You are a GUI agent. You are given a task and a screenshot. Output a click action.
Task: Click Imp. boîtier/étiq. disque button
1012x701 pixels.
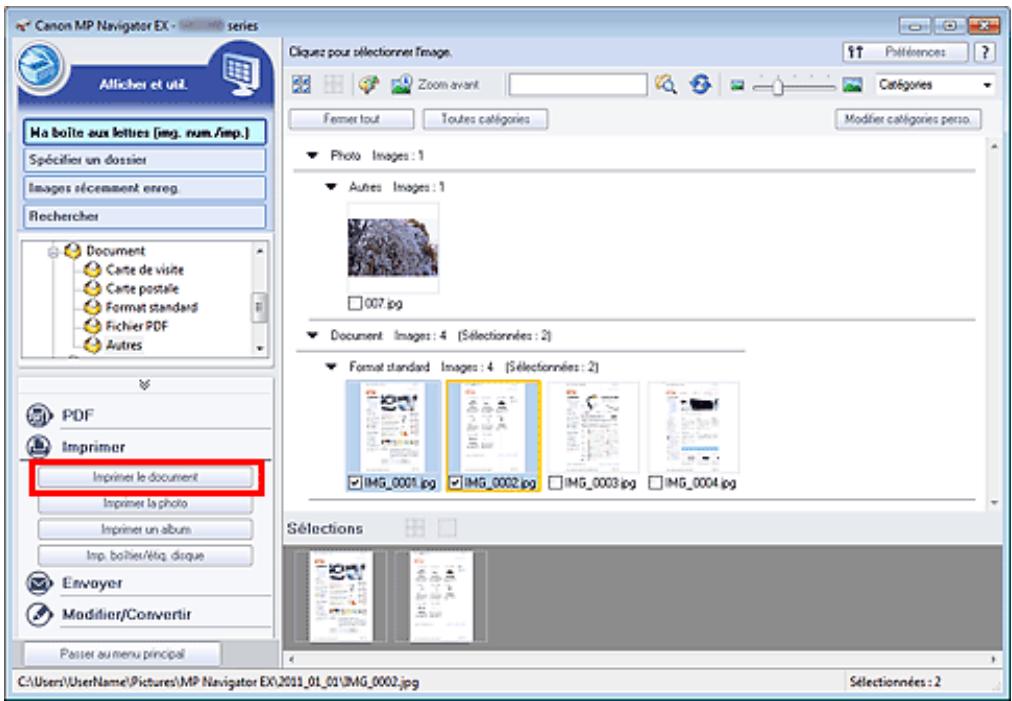[x=145, y=555]
